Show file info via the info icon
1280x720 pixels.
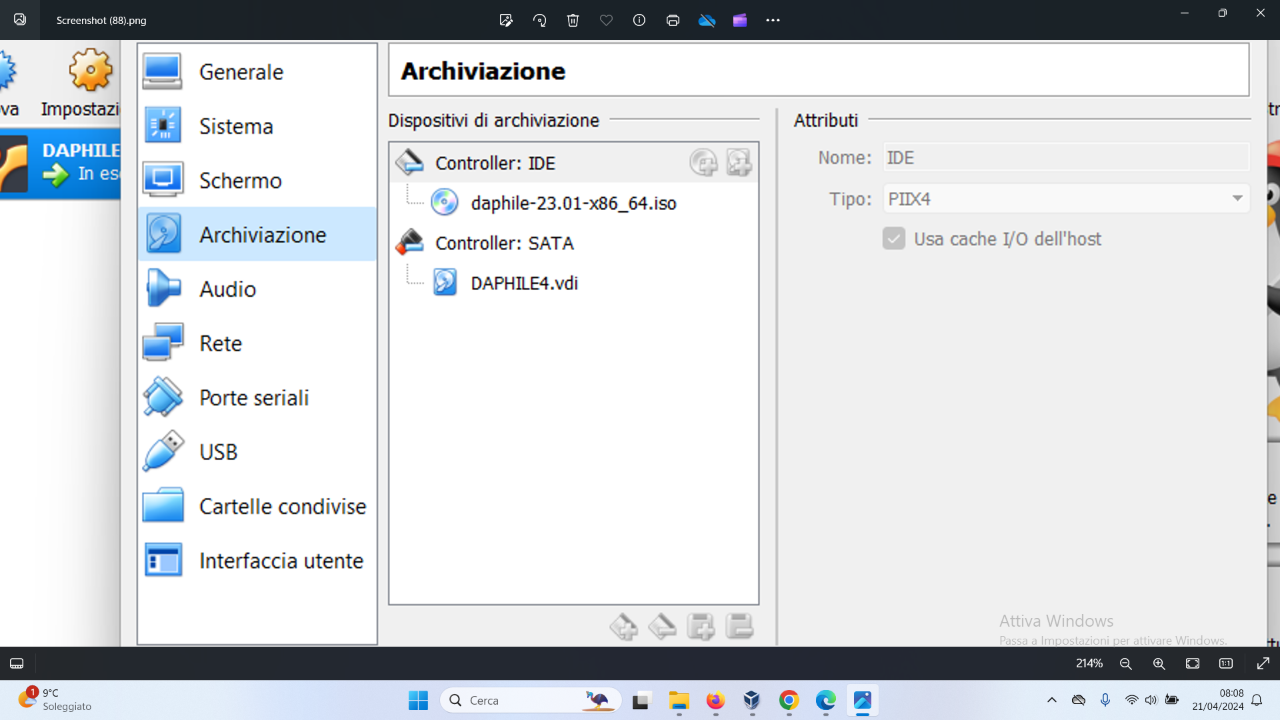[639, 20]
